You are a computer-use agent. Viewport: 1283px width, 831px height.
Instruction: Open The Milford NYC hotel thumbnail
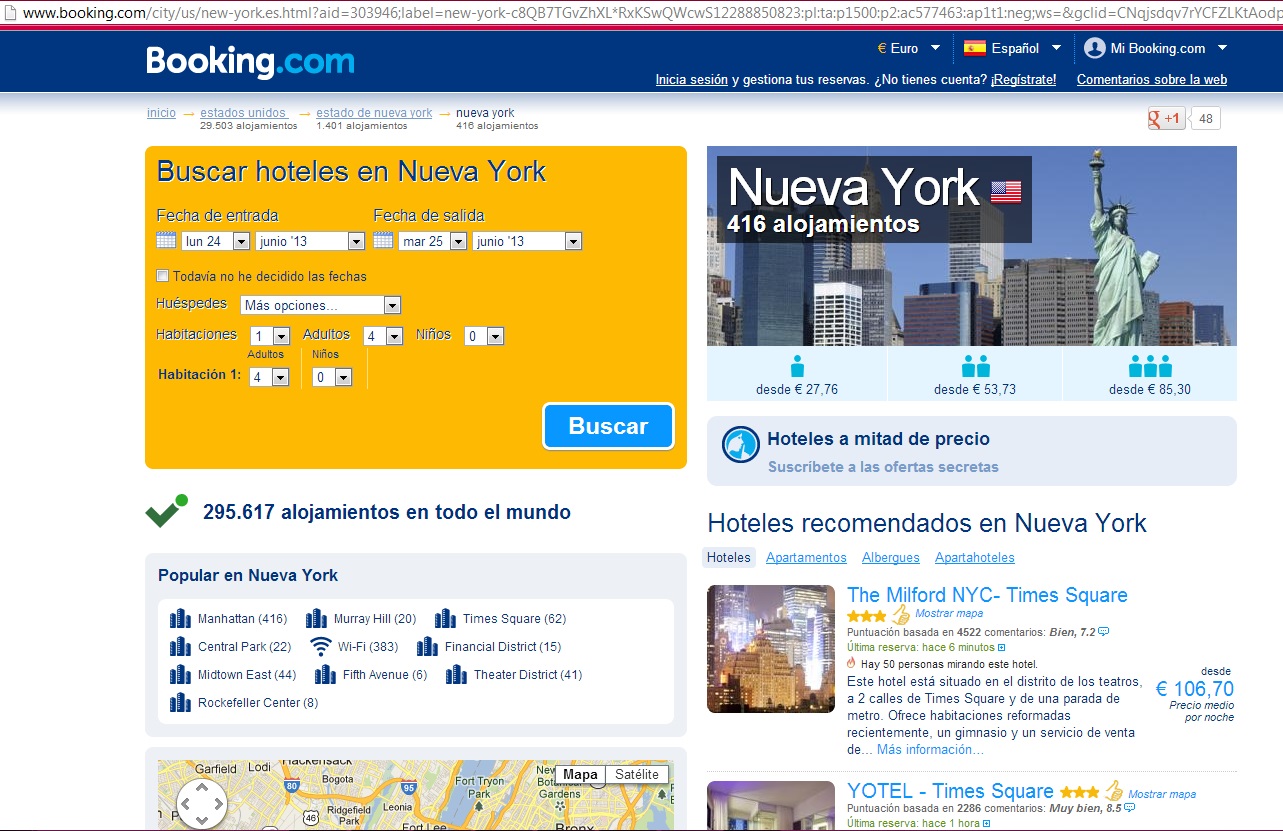coord(771,649)
